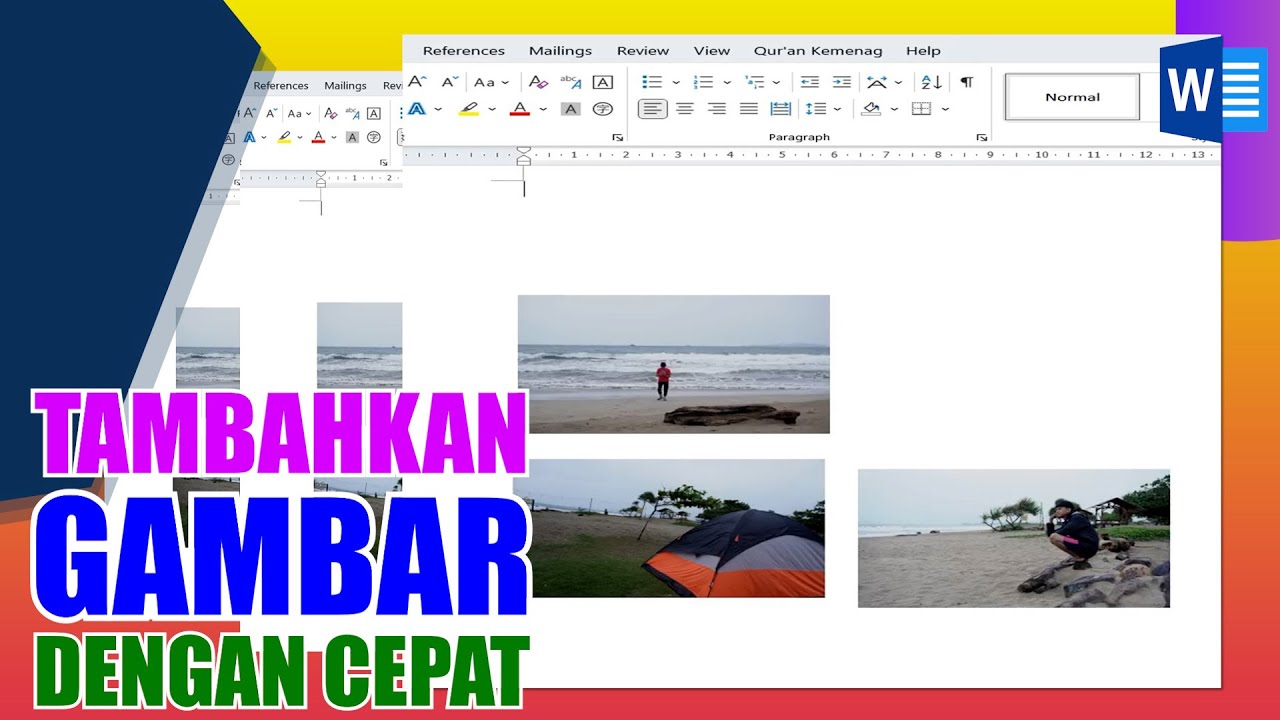Expand Multilevel List dropdown arrow
Image resolution: width=1280 pixels, height=720 pixels.
(x=777, y=82)
